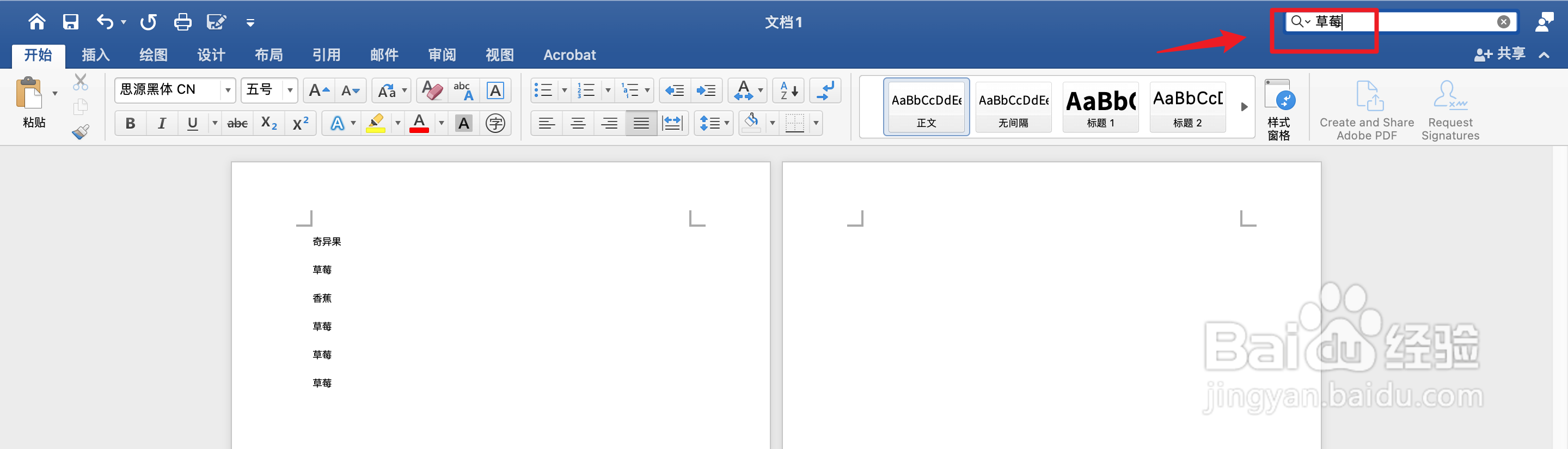
Task: Cut selection with scissors icon
Action: (81, 82)
